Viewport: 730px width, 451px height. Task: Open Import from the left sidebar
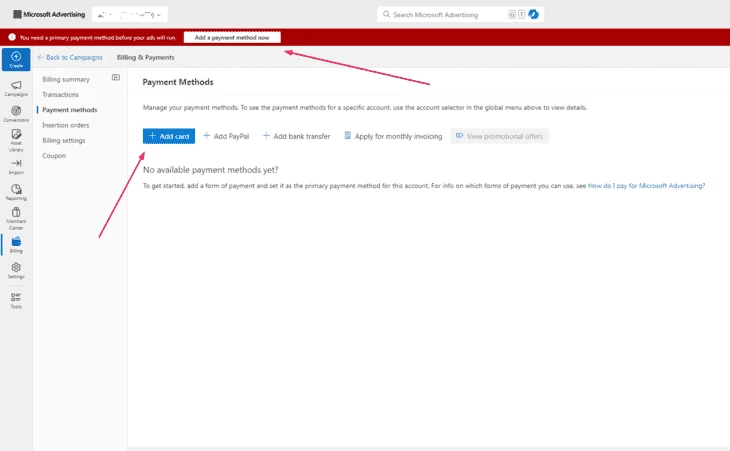click(x=16, y=167)
